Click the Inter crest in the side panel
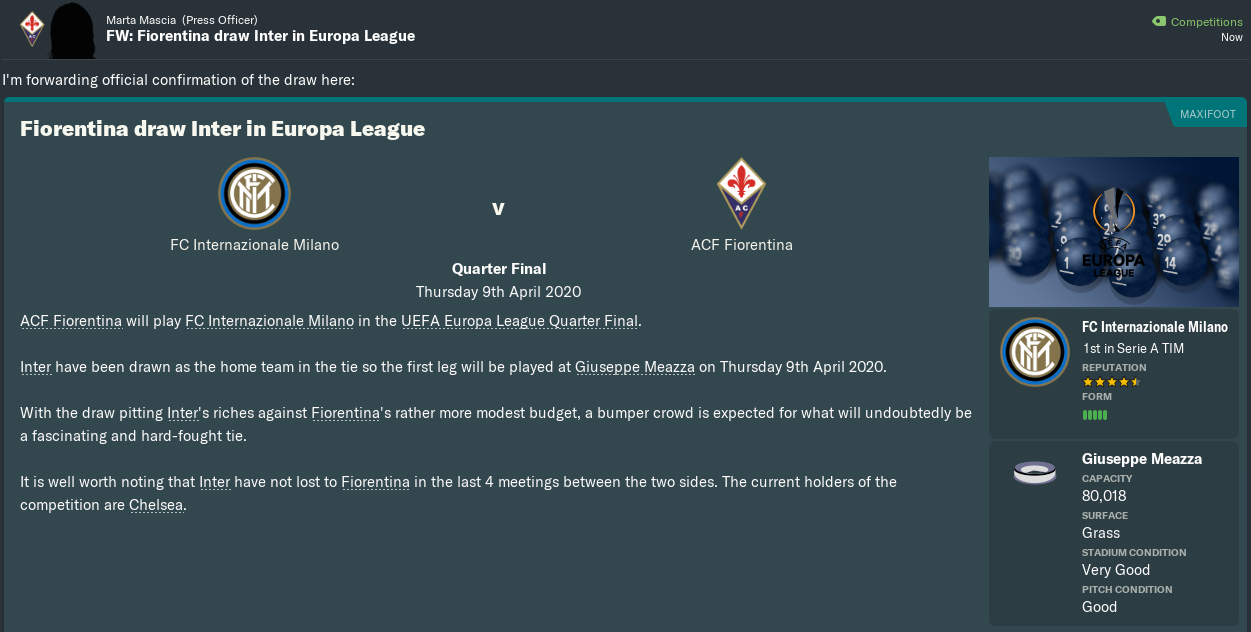 coord(1034,351)
